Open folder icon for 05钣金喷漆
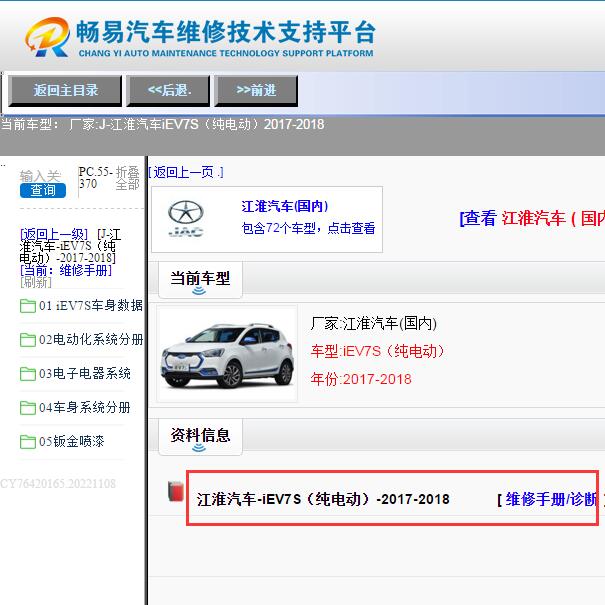The height and width of the screenshot is (605, 605). [x=28, y=442]
